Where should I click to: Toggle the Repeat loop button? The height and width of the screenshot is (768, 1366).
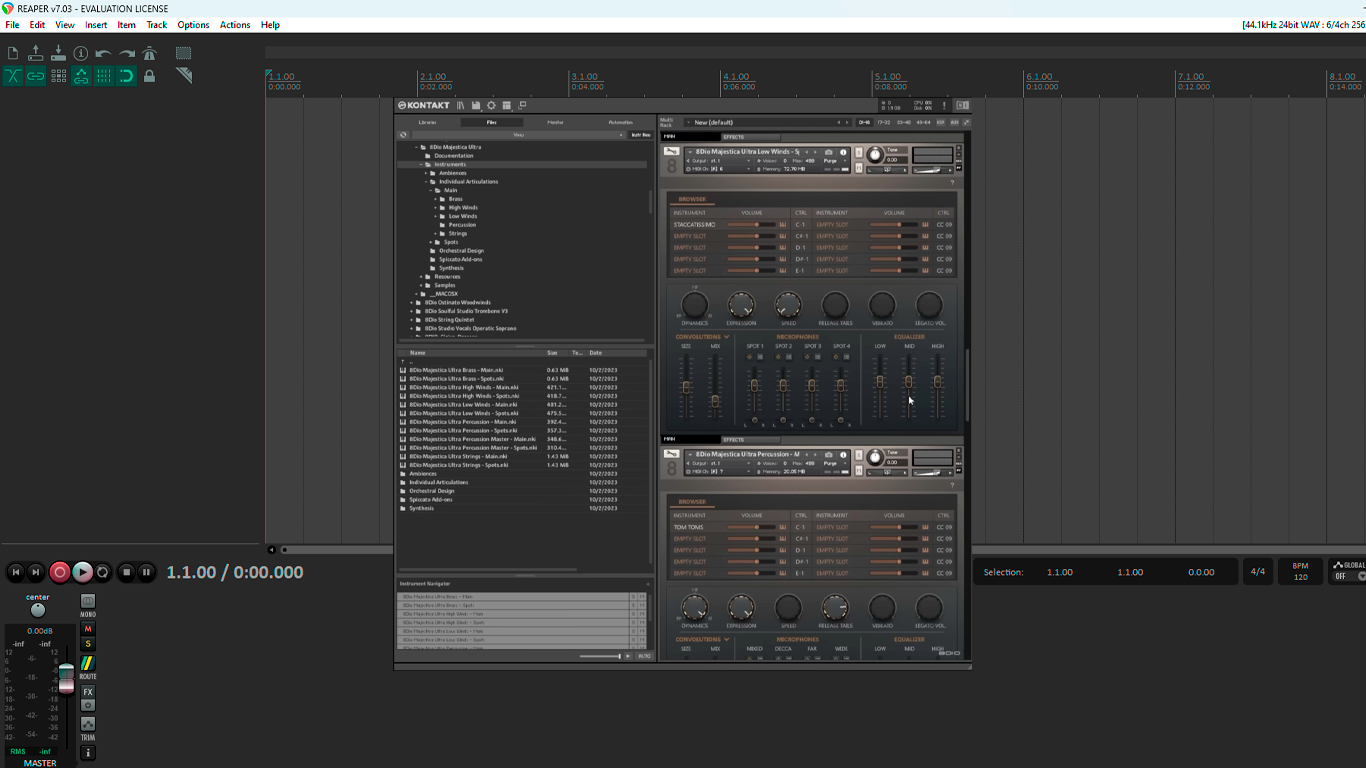[x=103, y=572]
